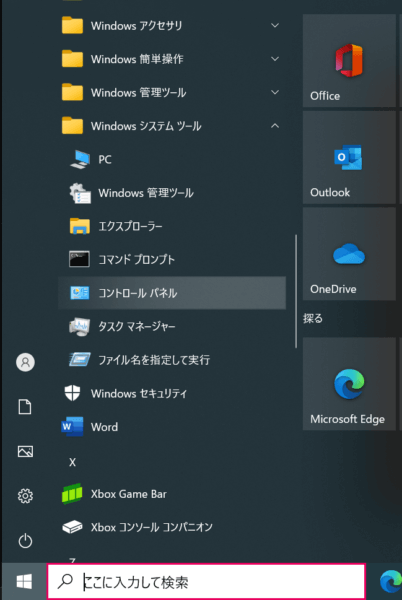Click the user account icon
The image size is (402, 600).
25,362
